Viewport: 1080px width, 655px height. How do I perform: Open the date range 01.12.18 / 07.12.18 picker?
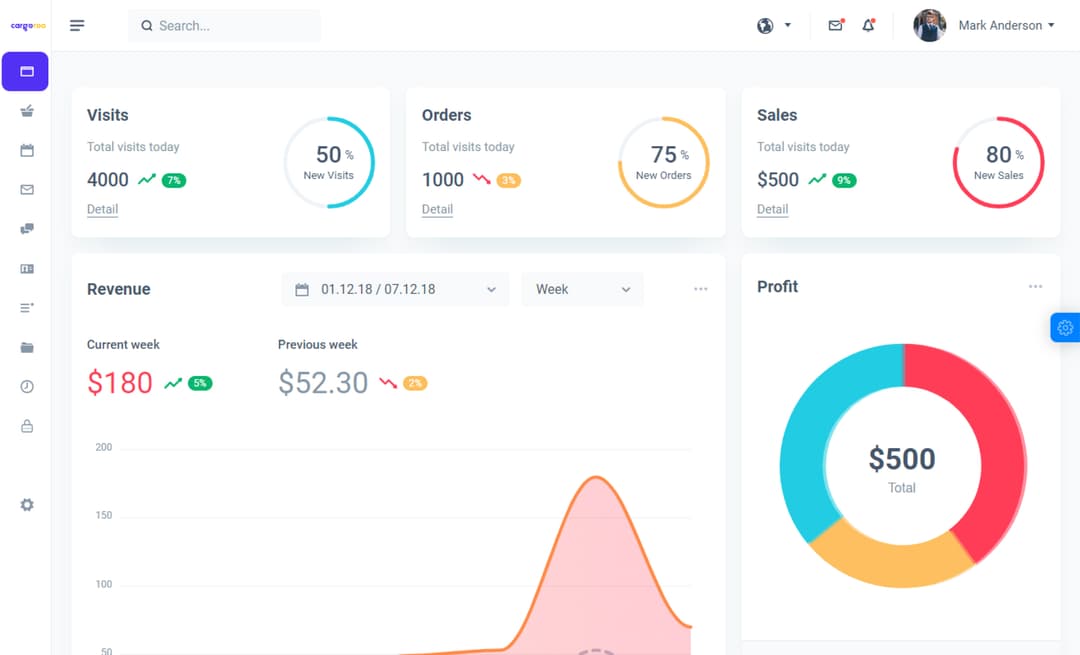395,289
